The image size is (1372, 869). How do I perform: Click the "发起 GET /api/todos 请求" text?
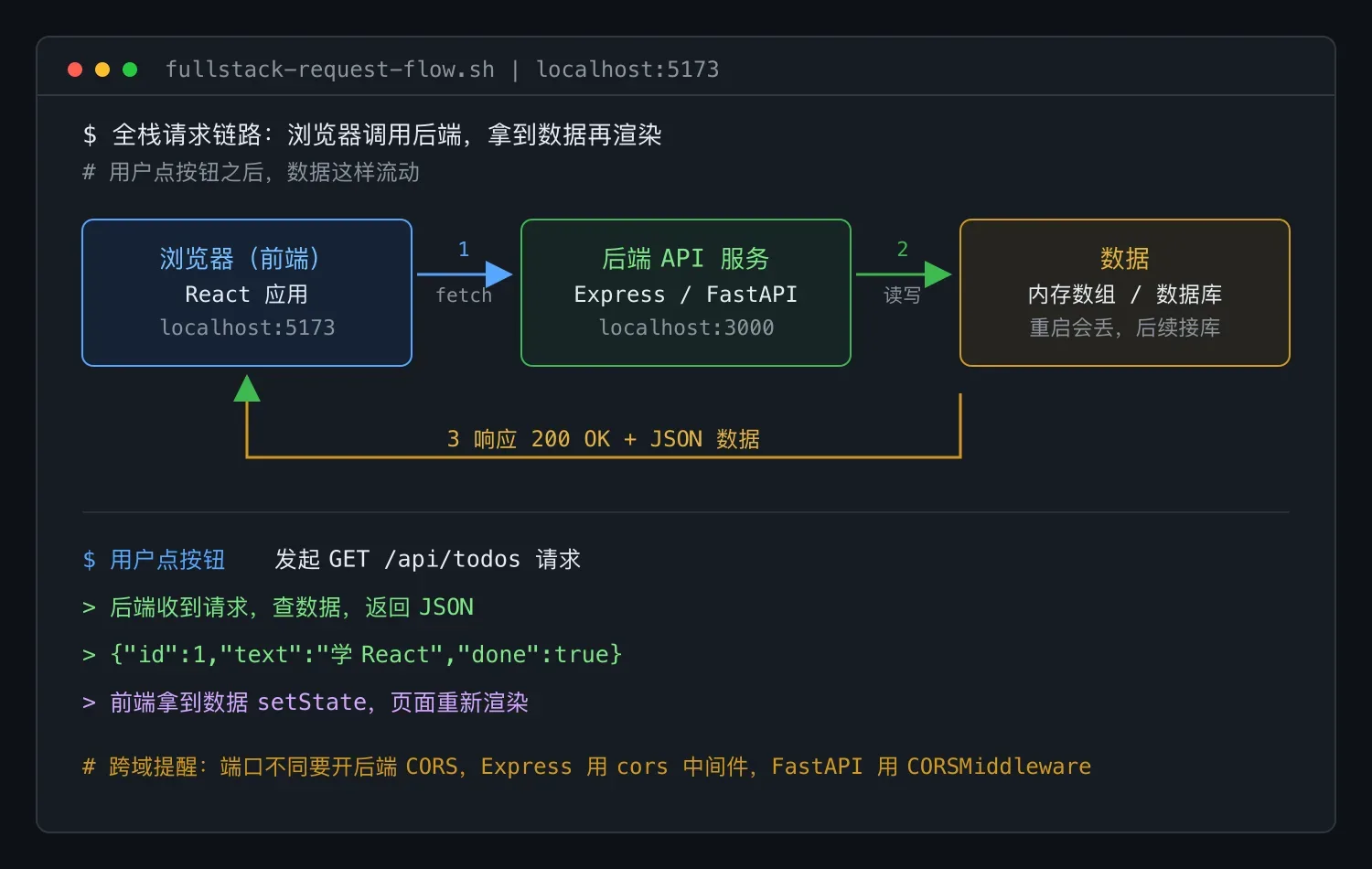(428, 560)
